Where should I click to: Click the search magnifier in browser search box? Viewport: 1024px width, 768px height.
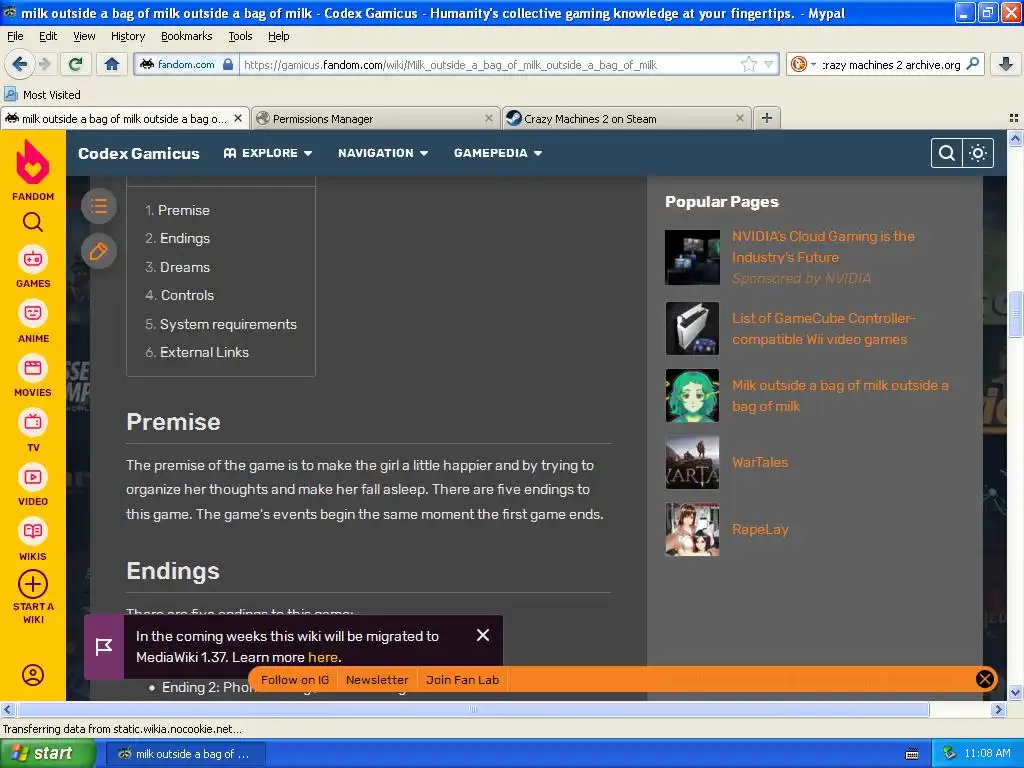click(972, 64)
